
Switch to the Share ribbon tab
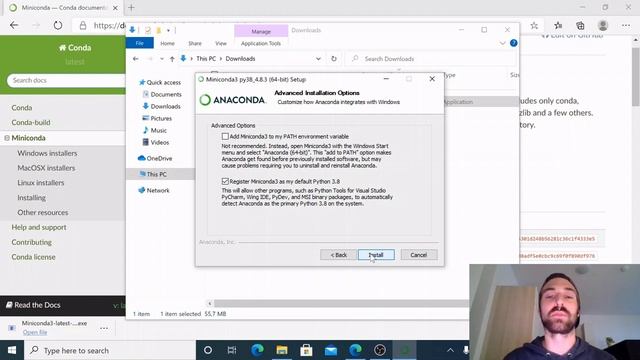click(195, 43)
